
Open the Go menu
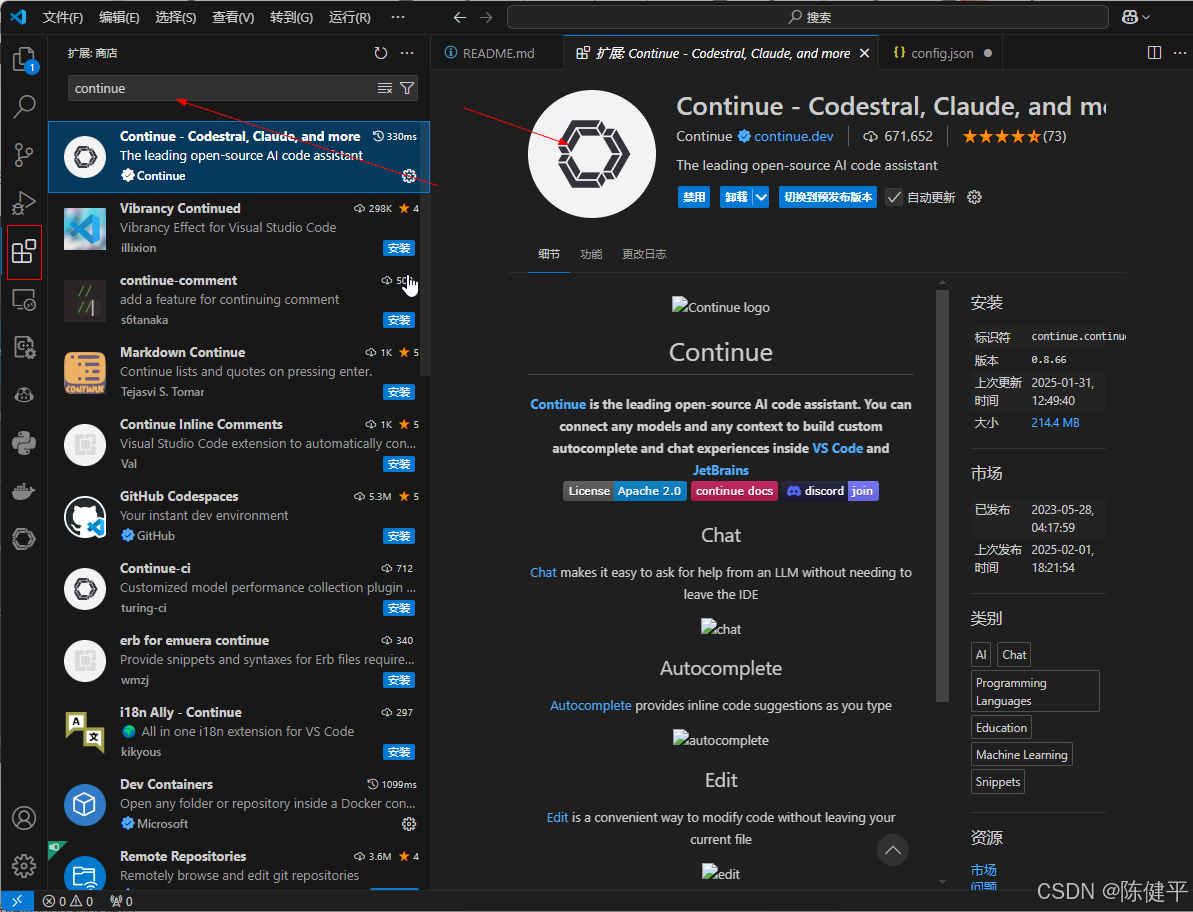pyautogui.click(x=291, y=17)
